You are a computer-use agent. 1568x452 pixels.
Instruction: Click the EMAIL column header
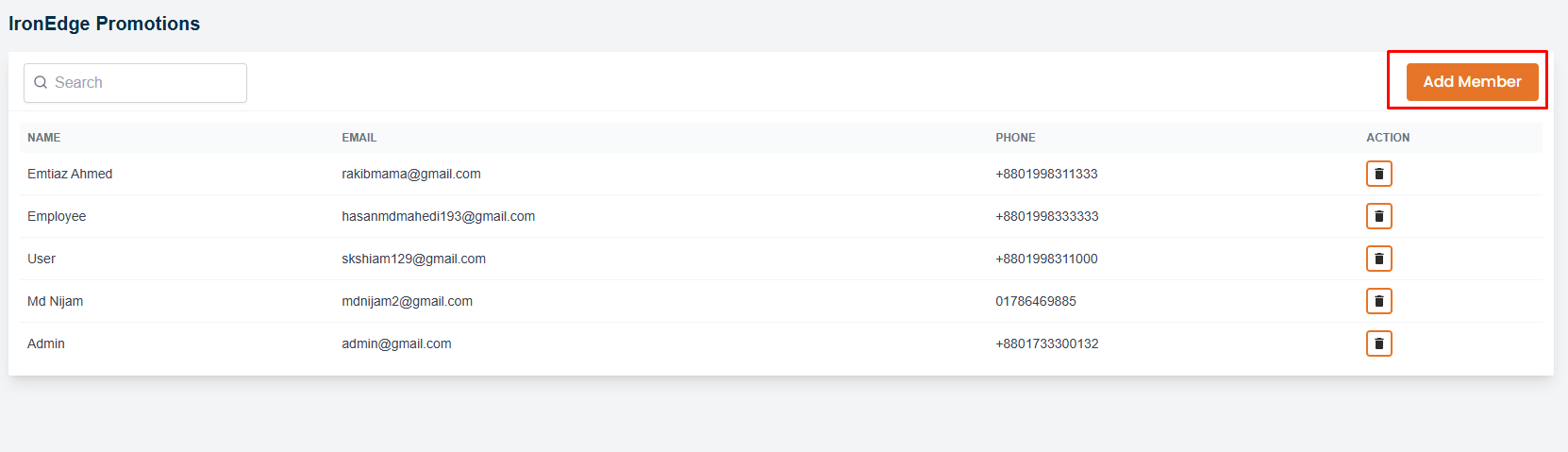point(359,138)
